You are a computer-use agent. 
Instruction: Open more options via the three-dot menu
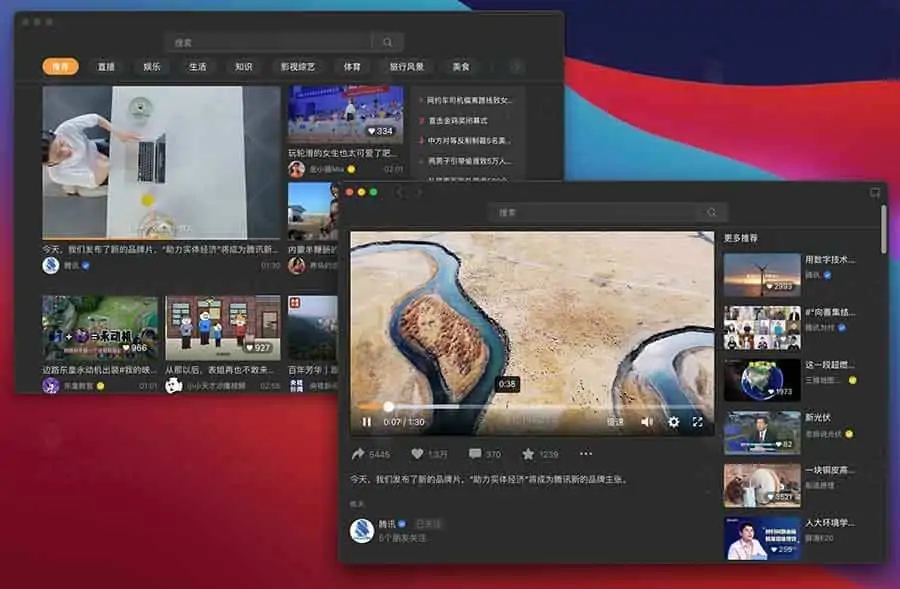(x=585, y=453)
